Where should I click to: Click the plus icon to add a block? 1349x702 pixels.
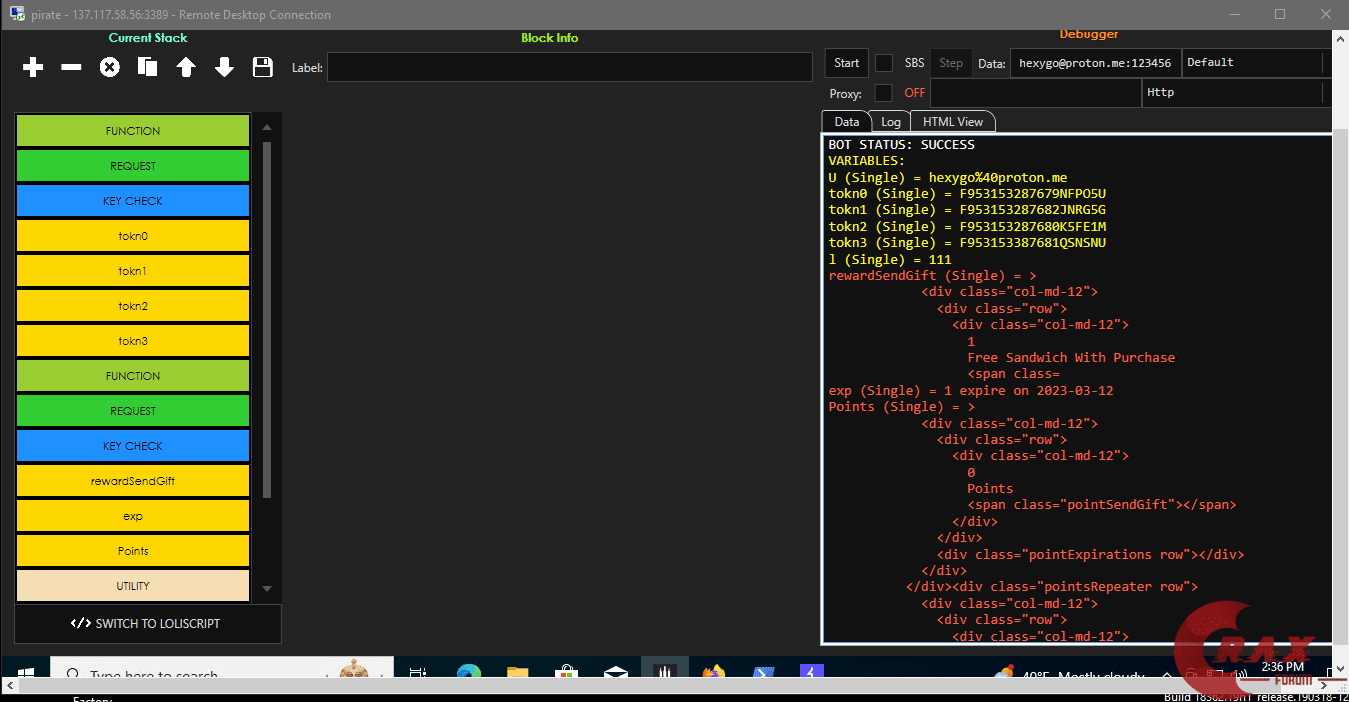pyautogui.click(x=33, y=67)
